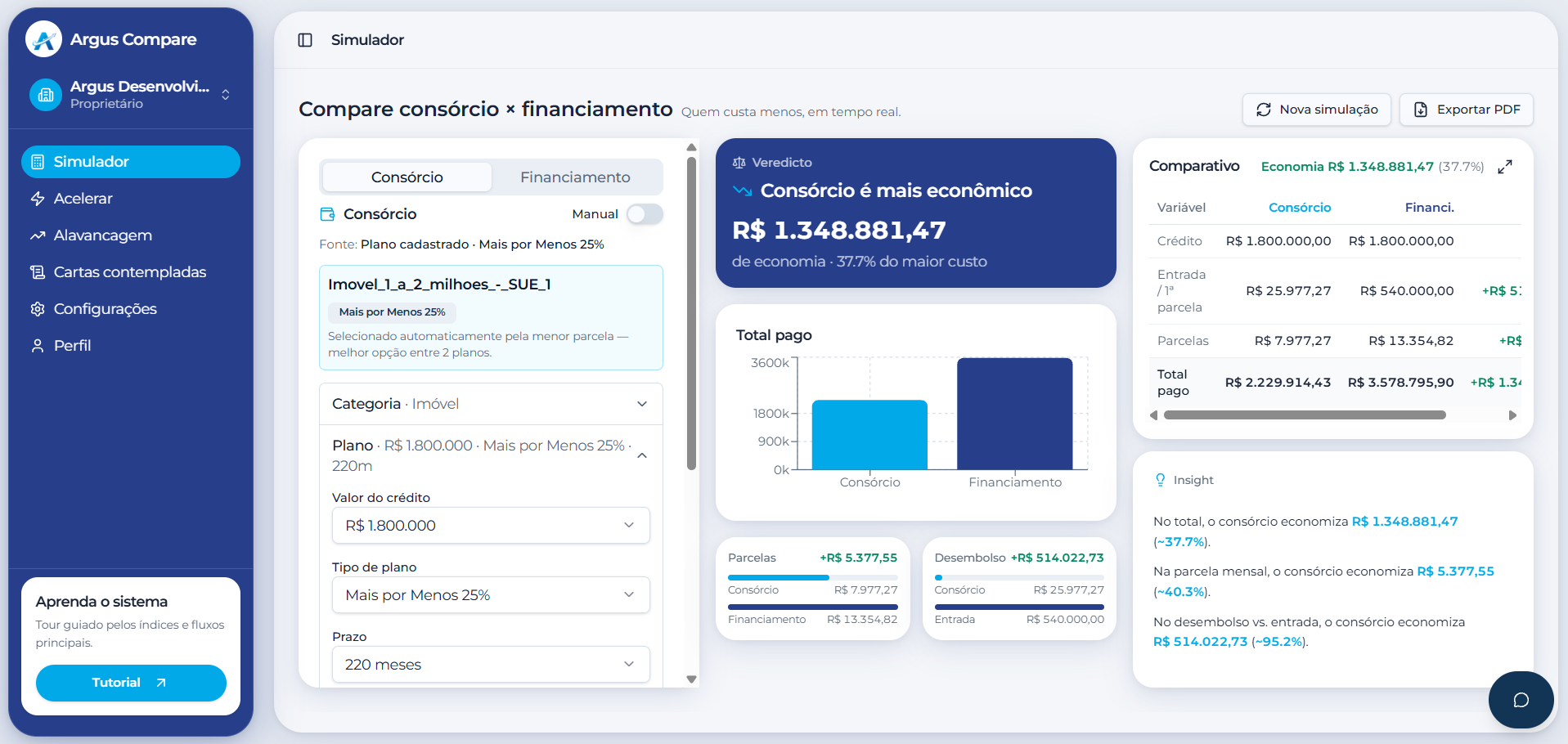Click the Desembolso Entrada progress bar
This screenshot has width=1568, height=744.
point(1019,607)
